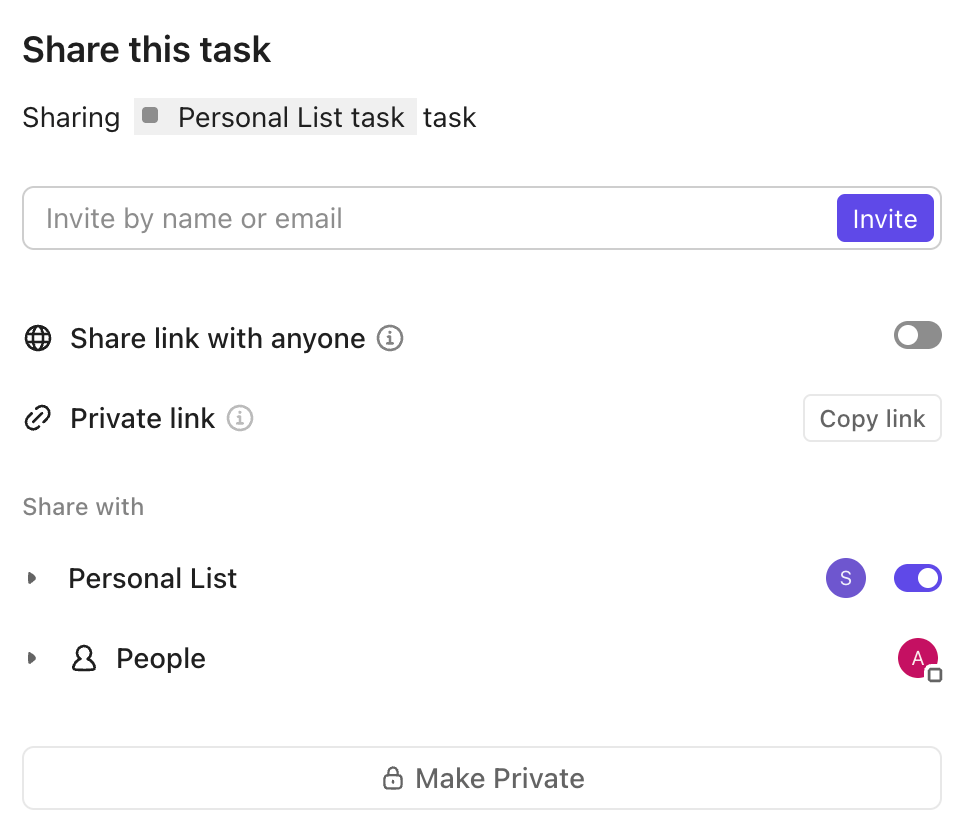
Task: Copy the private link
Action: pos(872,418)
